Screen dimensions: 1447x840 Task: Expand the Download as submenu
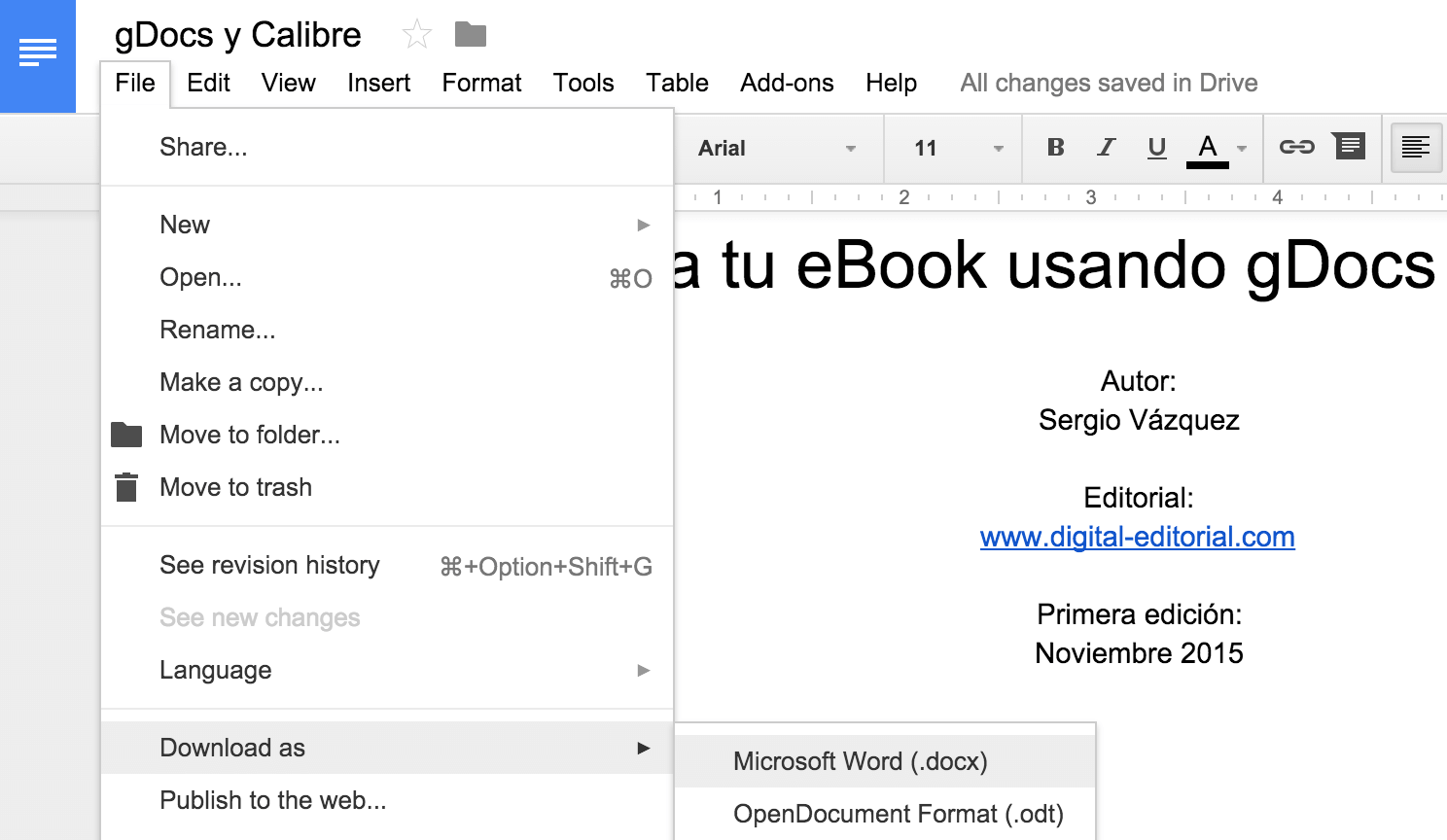pyautogui.click(x=231, y=748)
